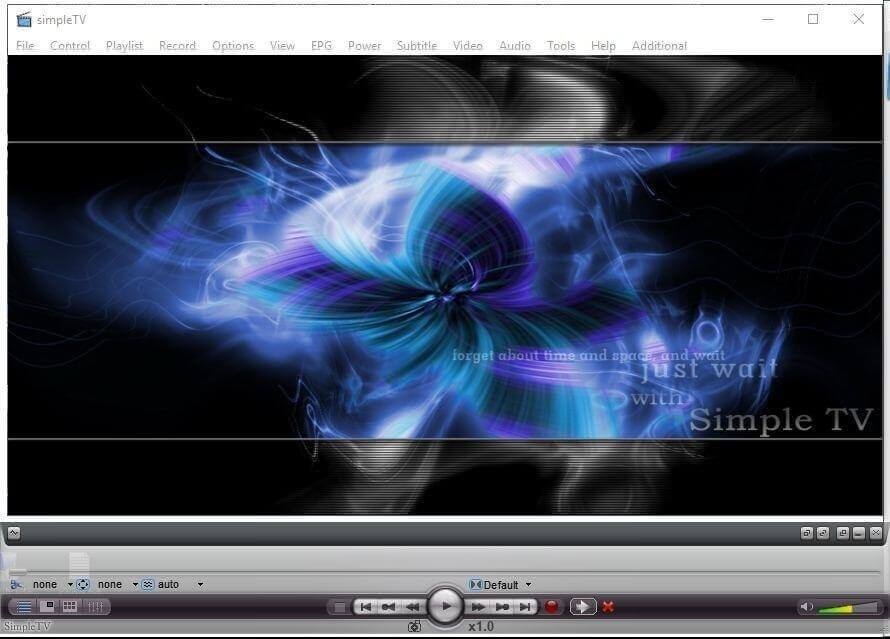
Task: Open the View menu
Action: pos(282,45)
